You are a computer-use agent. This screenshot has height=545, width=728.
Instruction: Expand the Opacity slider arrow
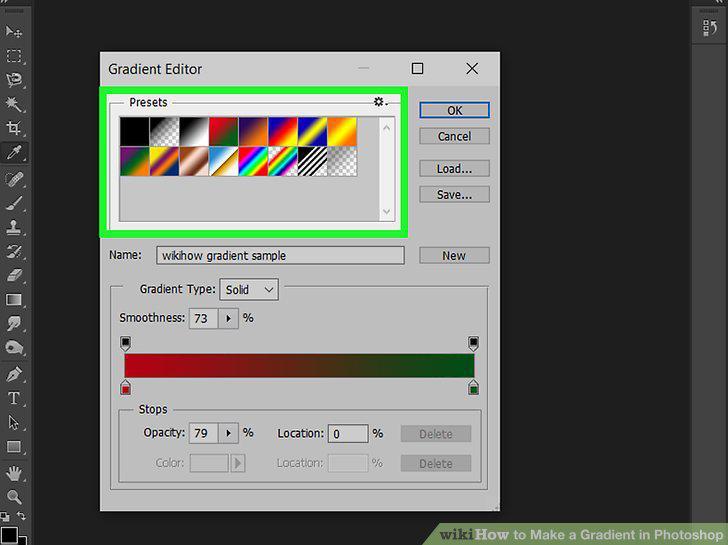(x=228, y=433)
